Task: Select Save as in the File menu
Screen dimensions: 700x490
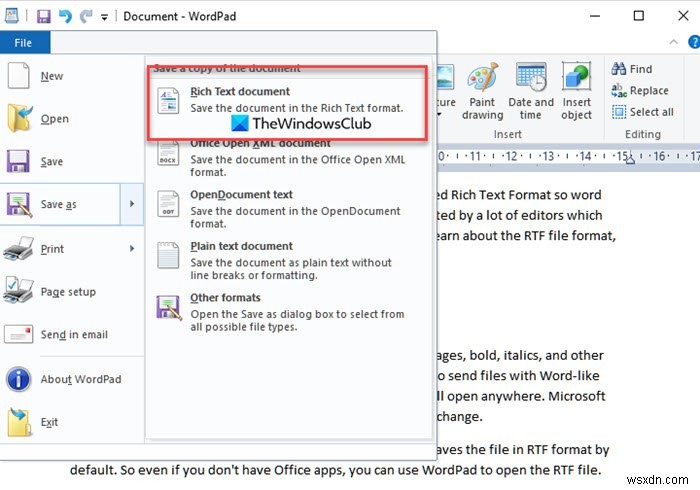Action: [x=60, y=204]
